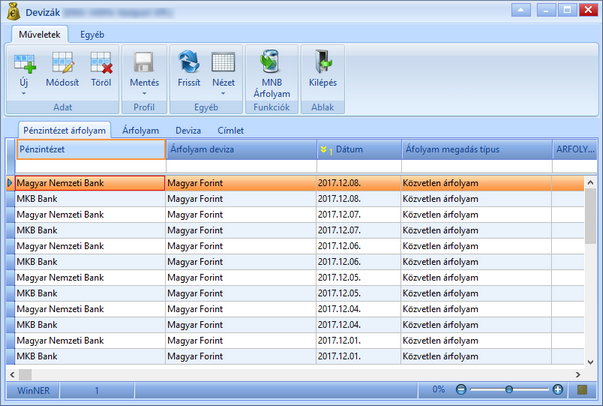Click the Nézet grid view icon
Image resolution: width=603 pixels, height=406 pixels.
223,62
